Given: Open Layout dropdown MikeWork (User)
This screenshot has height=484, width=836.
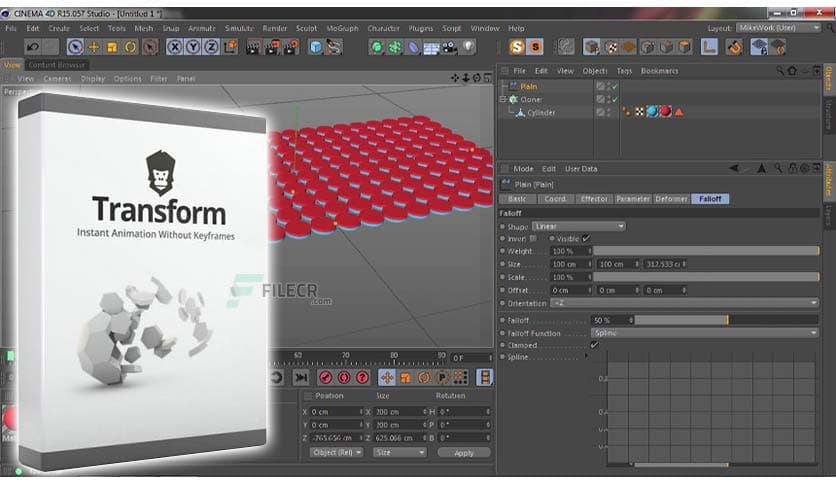Looking at the screenshot, I should [x=778, y=28].
